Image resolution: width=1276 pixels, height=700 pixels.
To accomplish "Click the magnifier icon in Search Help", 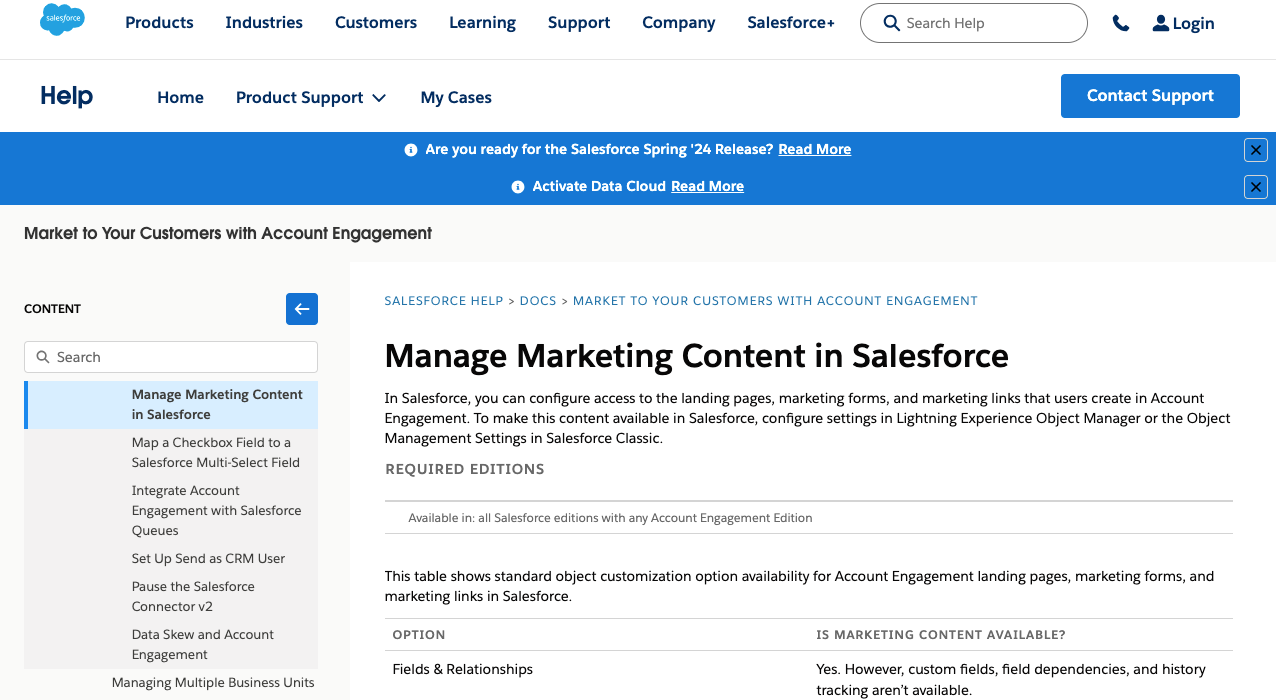I will click(891, 23).
